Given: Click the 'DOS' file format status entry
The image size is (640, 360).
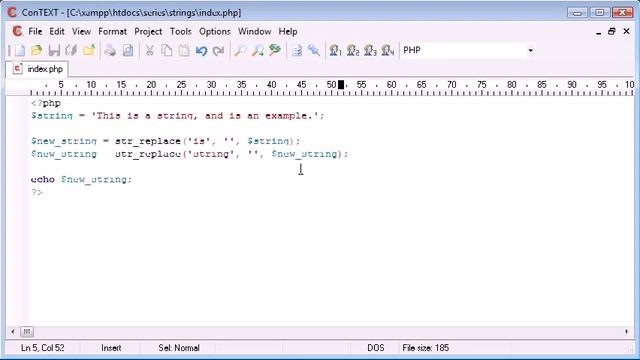Looking at the screenshot, I should pos(376,348).
